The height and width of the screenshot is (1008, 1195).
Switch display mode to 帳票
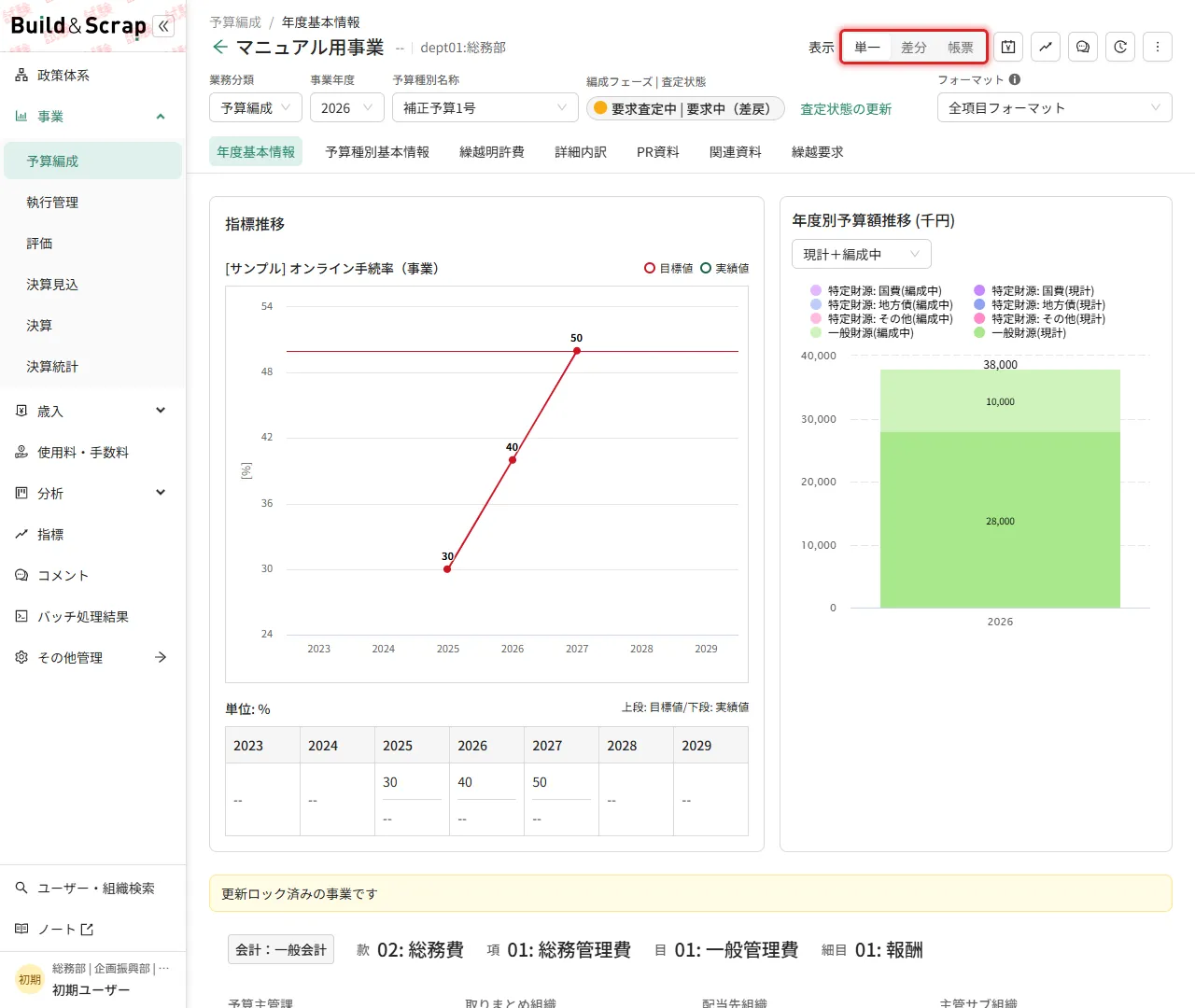click(x=961, y=47)
